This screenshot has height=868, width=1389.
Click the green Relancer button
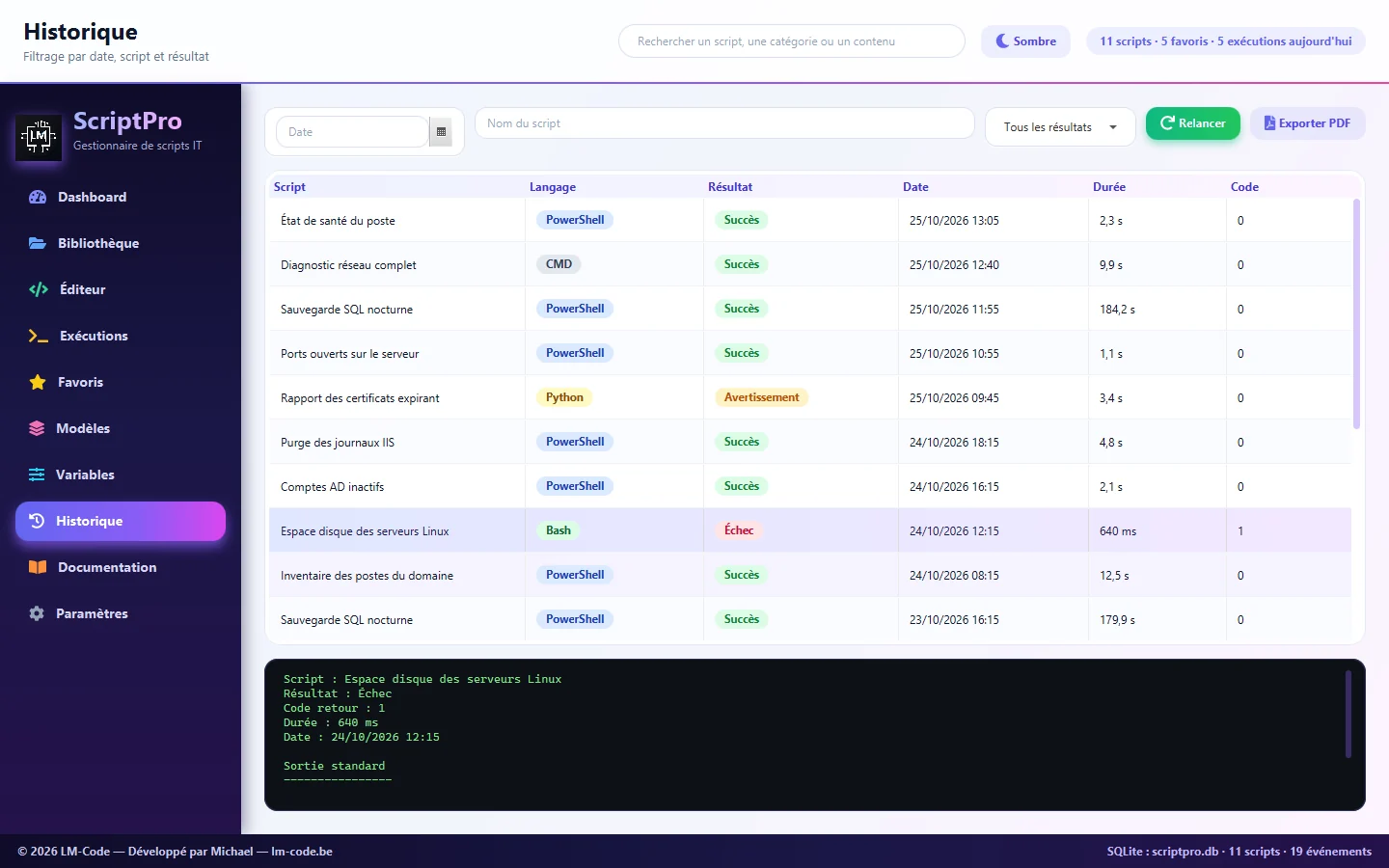(1193, 123)
